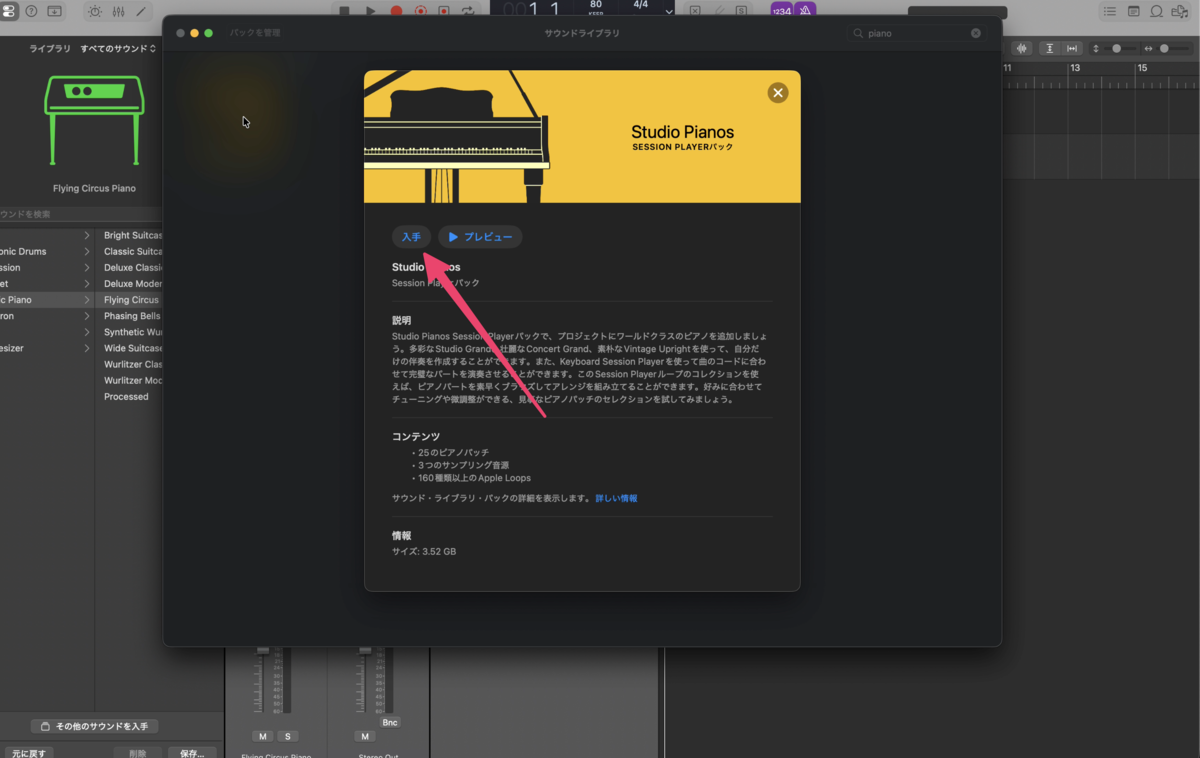Play the プレビュー preview of Studio Pianos
Image resolution: width=1200 pixels, height=758 pixels.
point(480,237)
